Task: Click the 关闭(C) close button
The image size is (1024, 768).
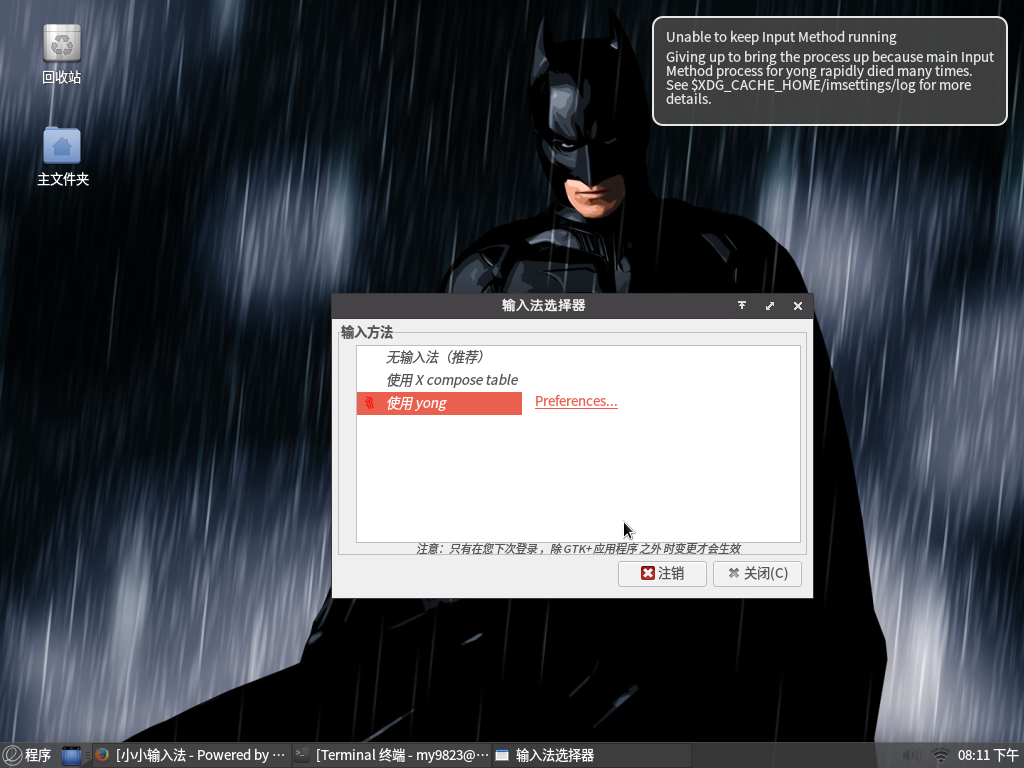Action: point(757,573)
